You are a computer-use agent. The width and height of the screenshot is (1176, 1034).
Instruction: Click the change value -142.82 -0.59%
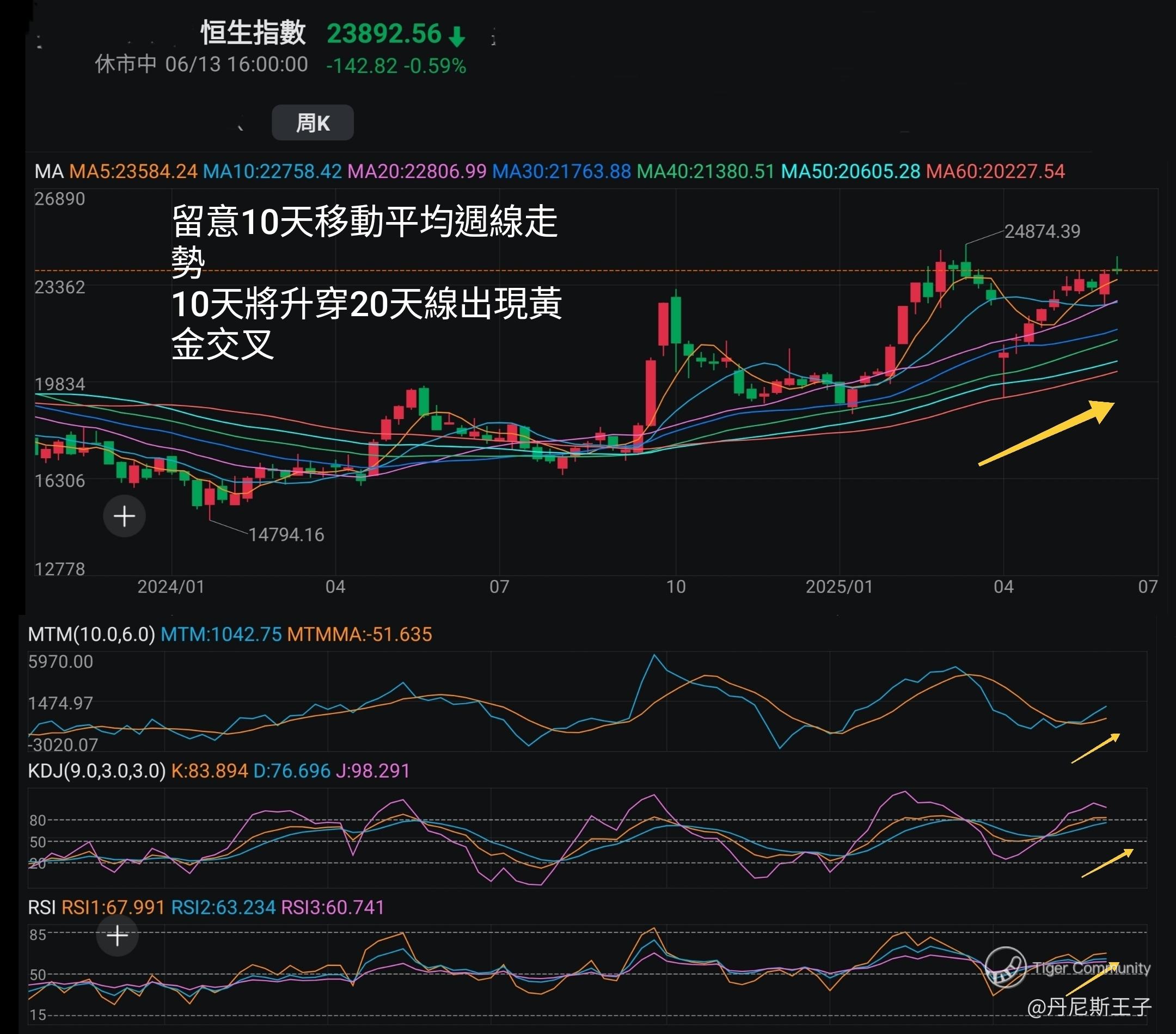[x=396, y=66]
